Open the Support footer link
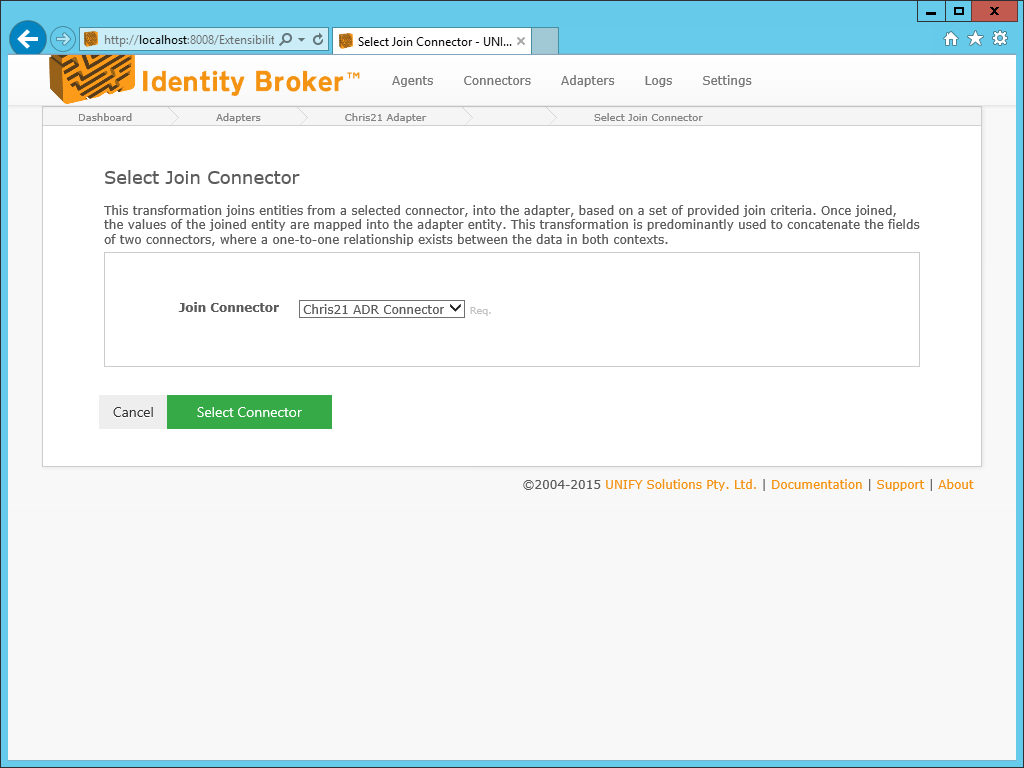The height and width of the screenshot is (768, 1024). pos(900,485)
